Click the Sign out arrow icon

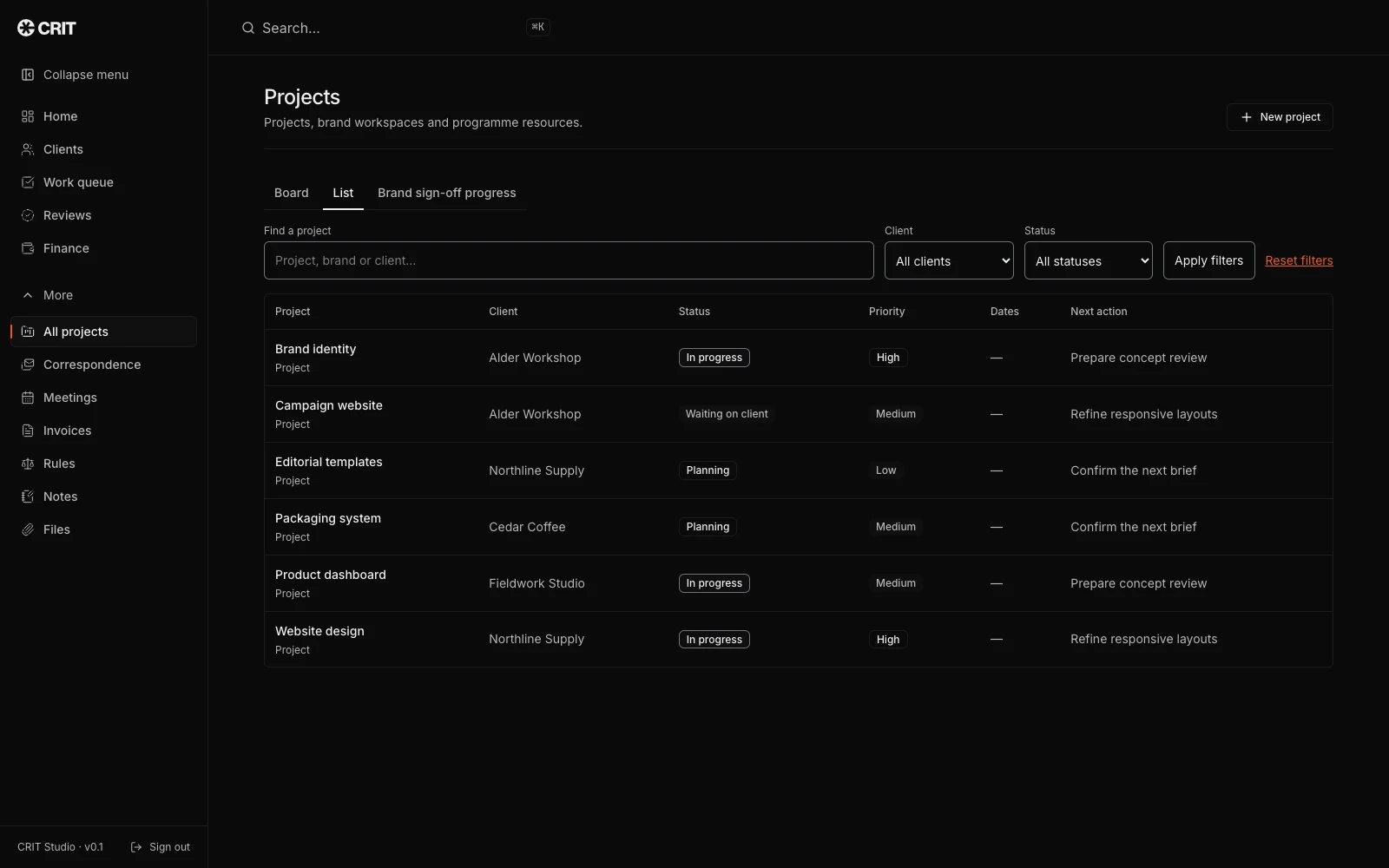[x=136, y=847]
